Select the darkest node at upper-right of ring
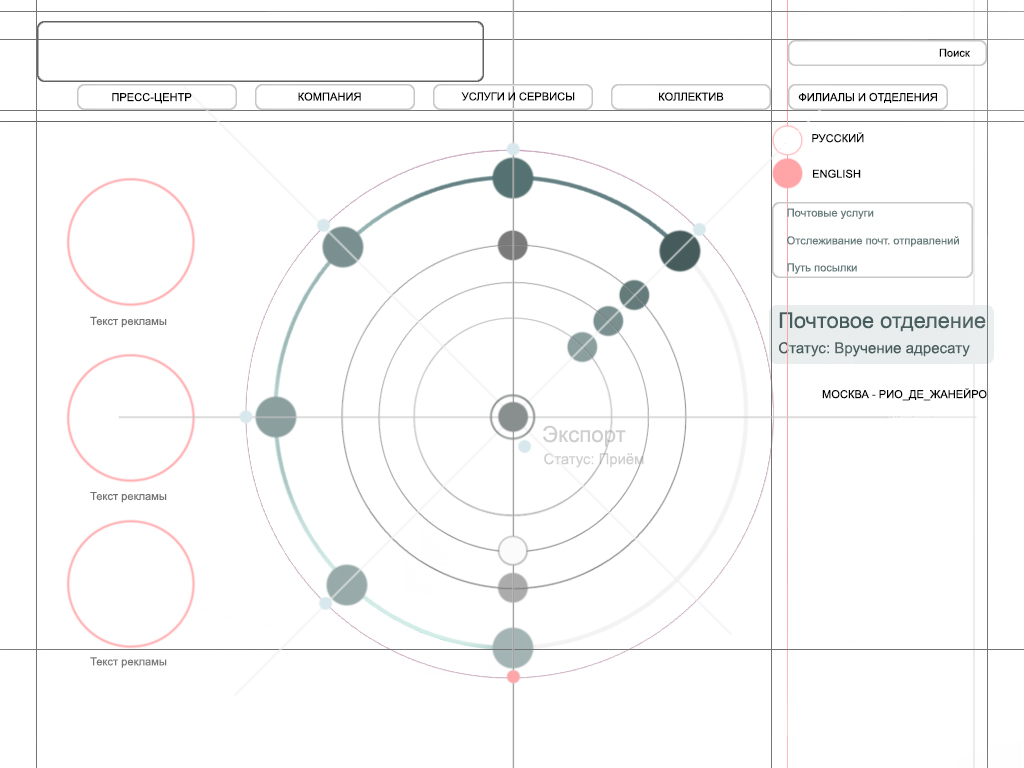 (x=680, y=250)
